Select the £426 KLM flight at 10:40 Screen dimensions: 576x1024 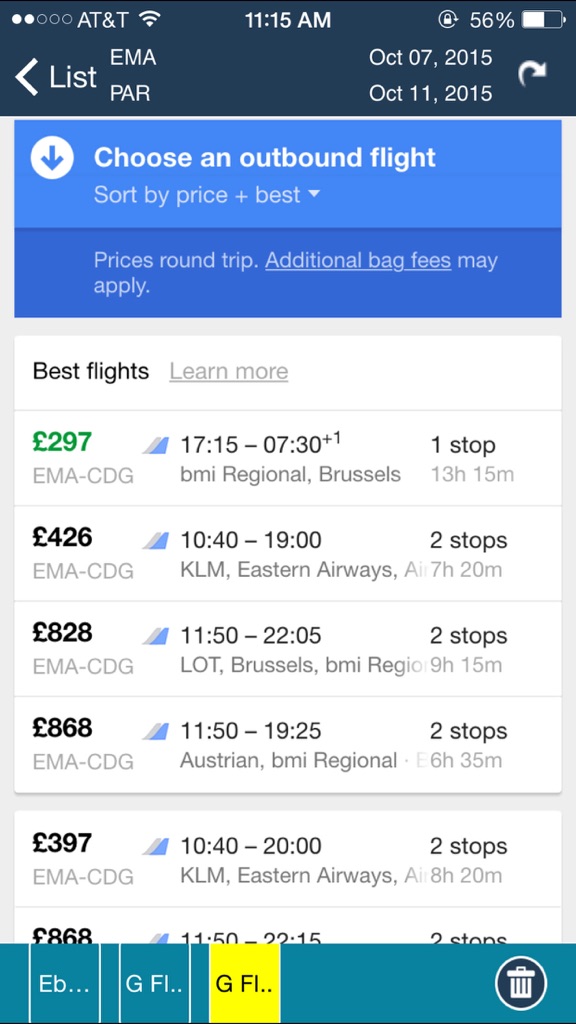coord(288,554)
